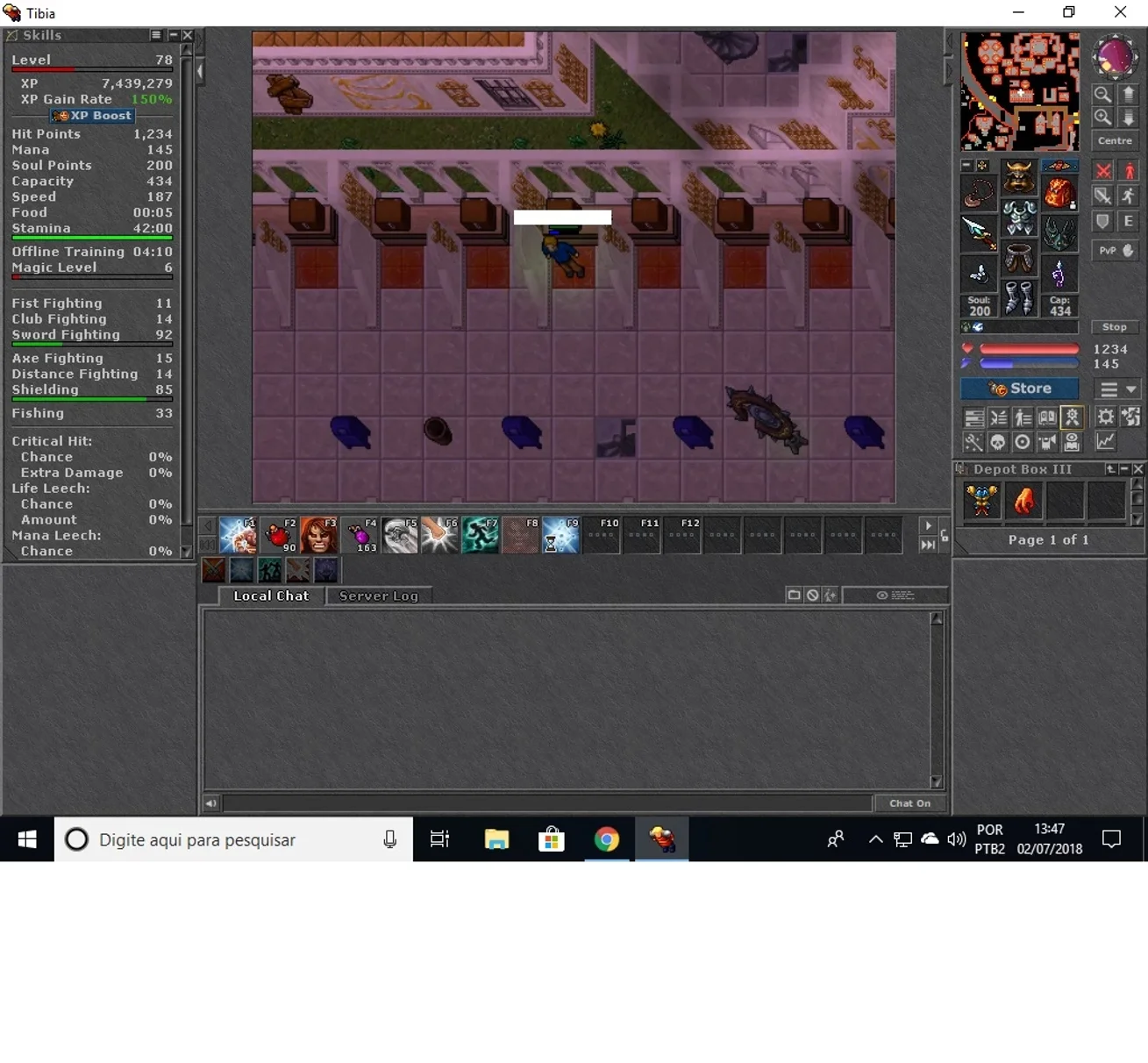
Task: Open the options gear icon
Action: point(1106,417)
